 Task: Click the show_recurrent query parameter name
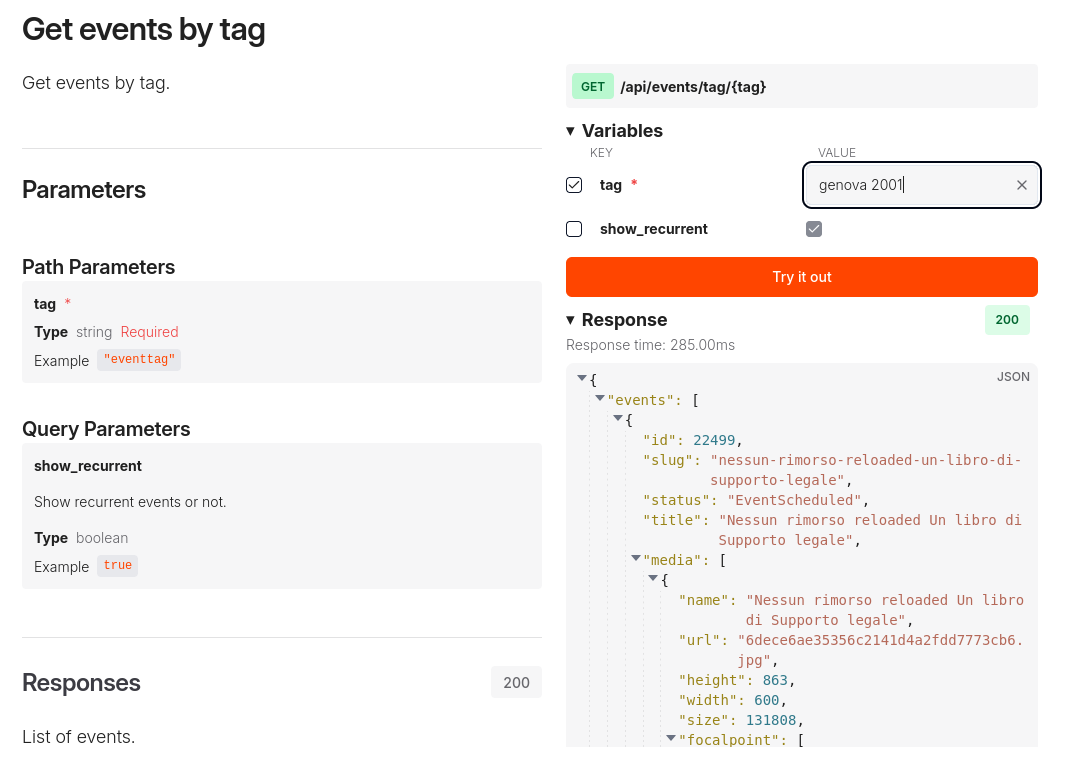pos(88,466)
